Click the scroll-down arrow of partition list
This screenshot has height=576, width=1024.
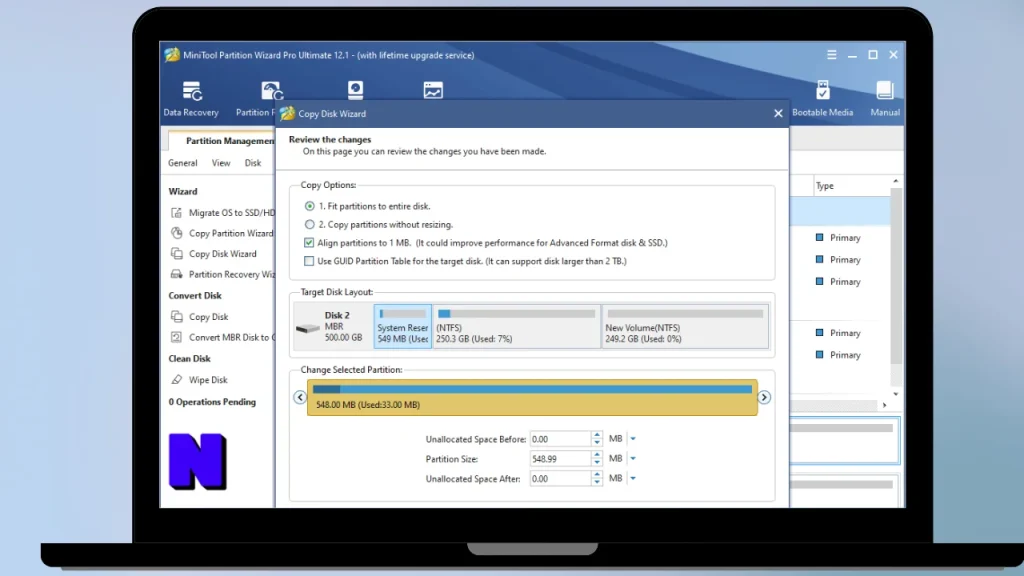[896, 394]
